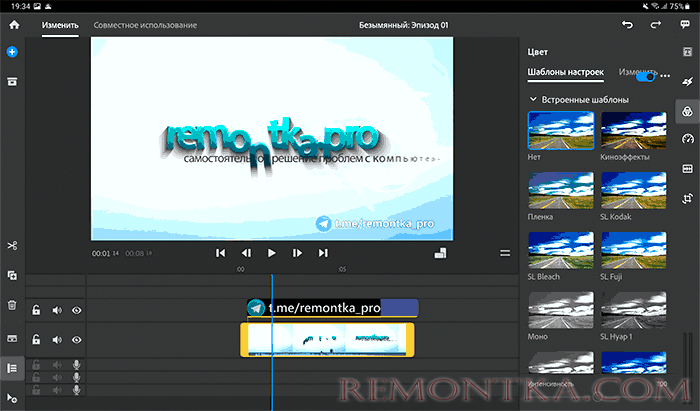The image size is (700, 411).
Task: Duplicate the selected clip icon
Action: coord(12,275)
